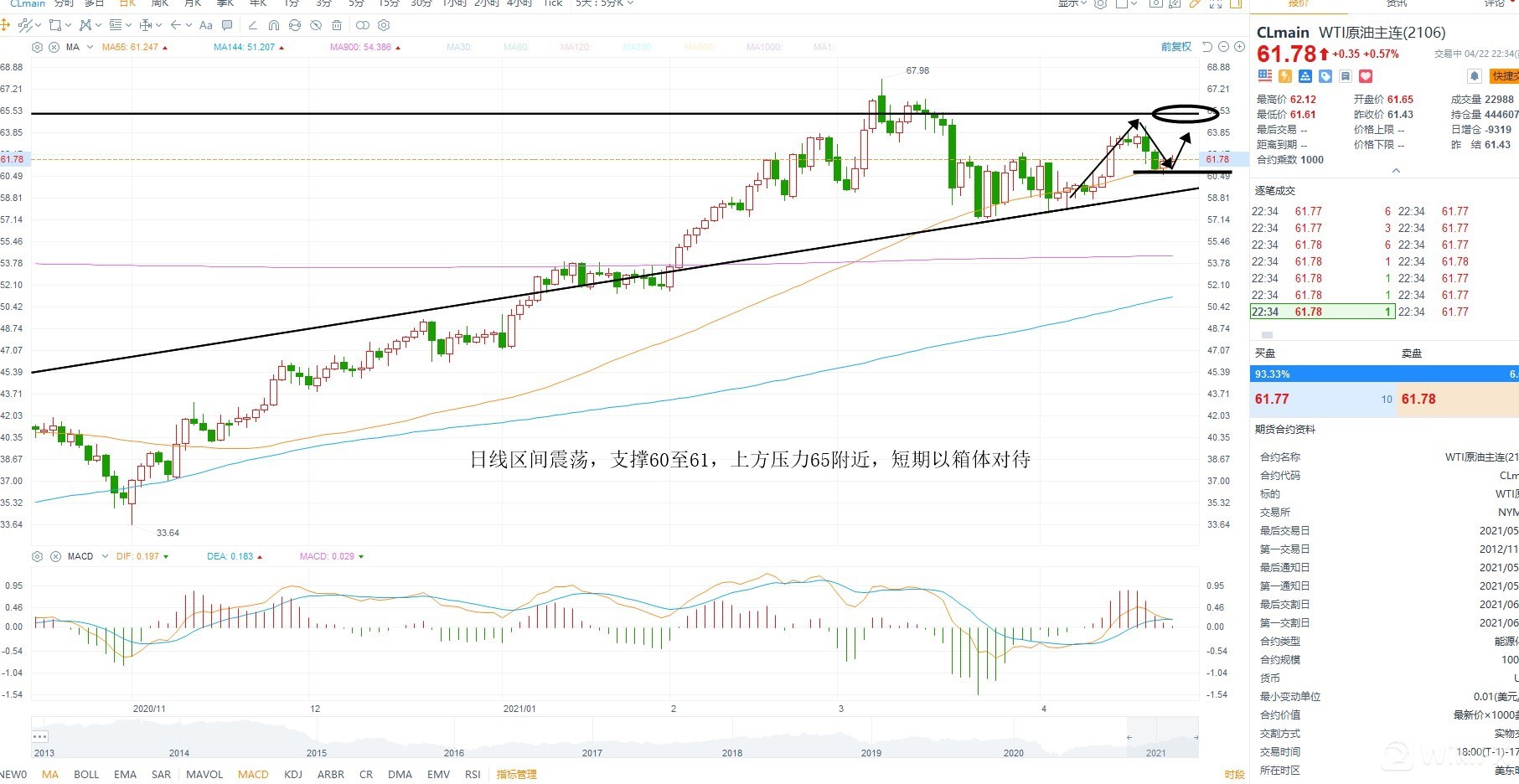1519x784 pixels.
Task: Expand the MA indicator dropdown
Action: tap(90, 47)
